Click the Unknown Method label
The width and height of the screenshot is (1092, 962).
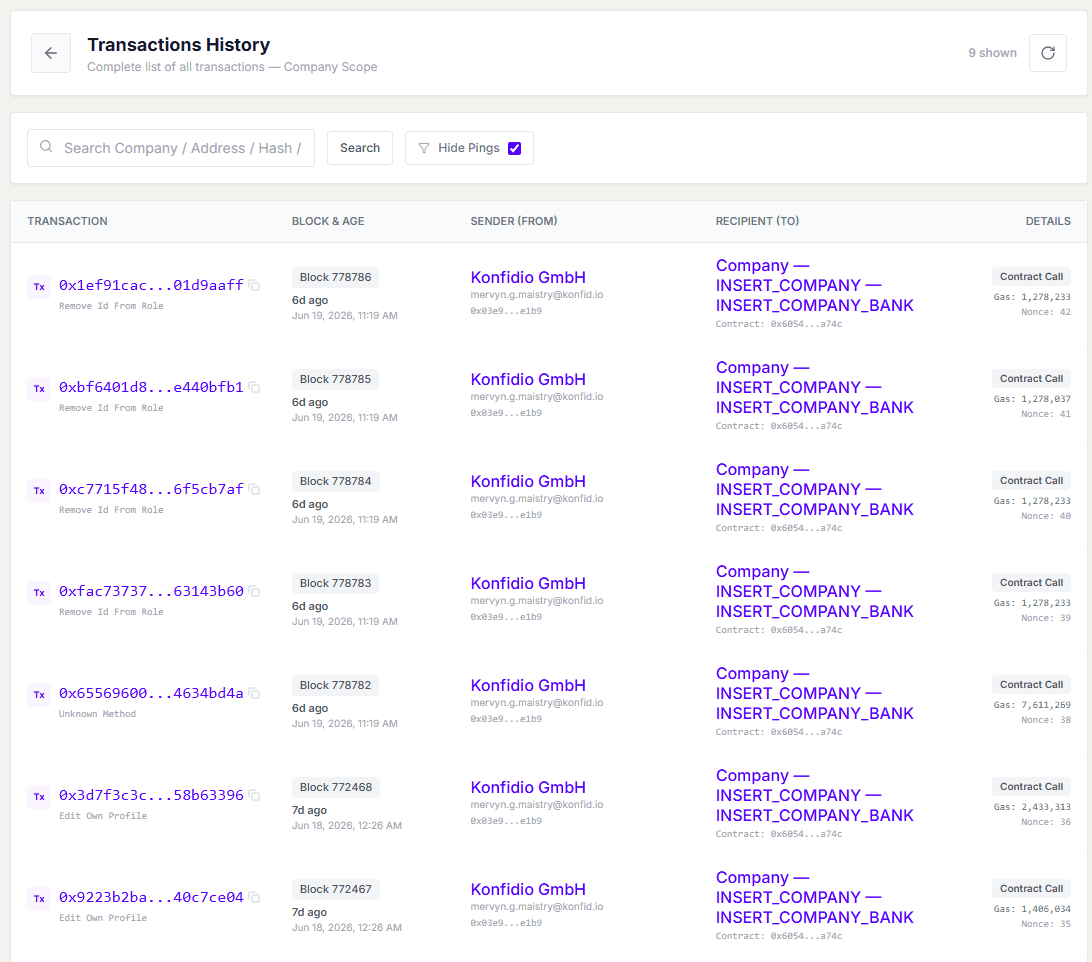coord(98,714)
